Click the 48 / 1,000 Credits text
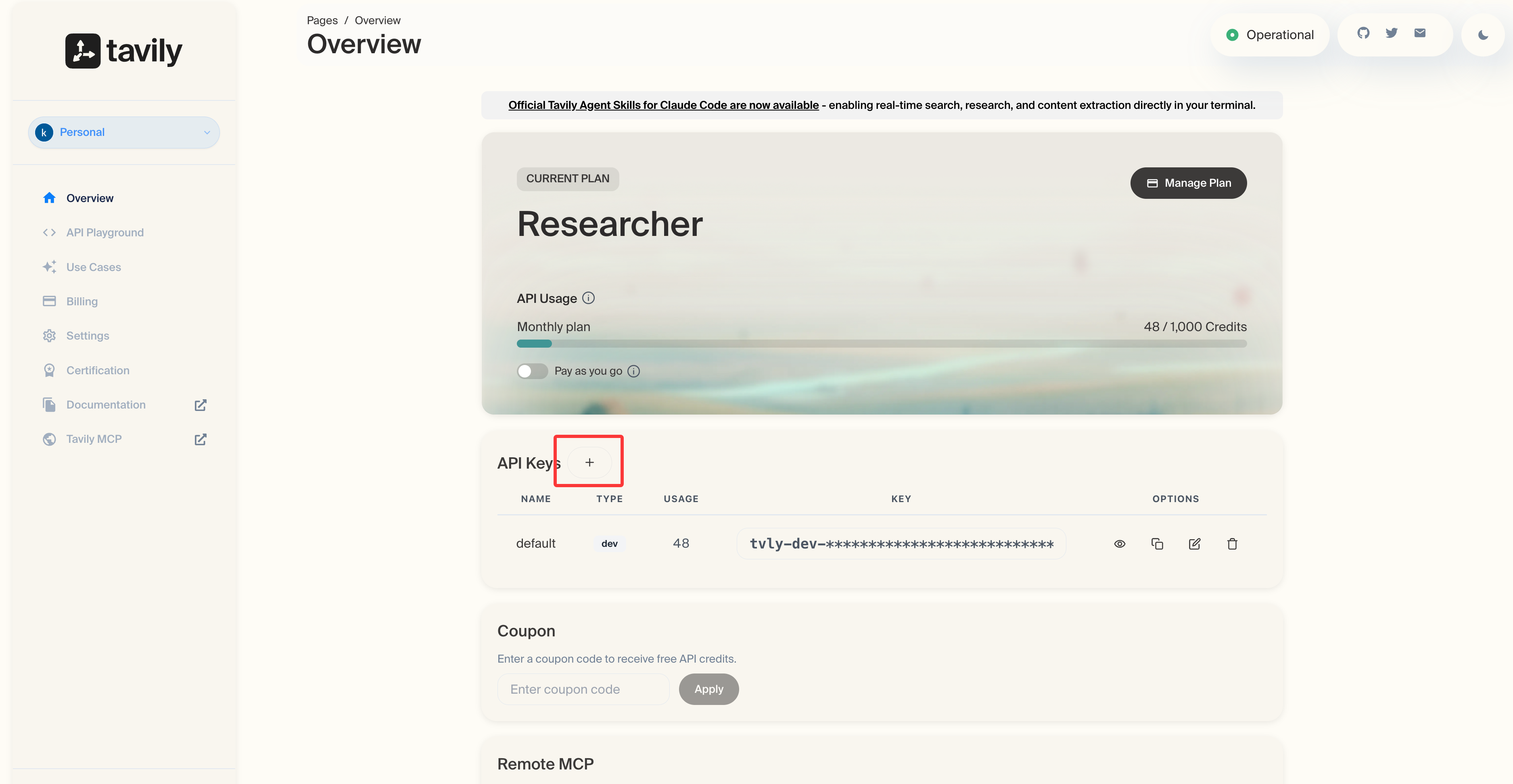The width and height of the screenshot is (1513, 784). tap(1195, 327)
